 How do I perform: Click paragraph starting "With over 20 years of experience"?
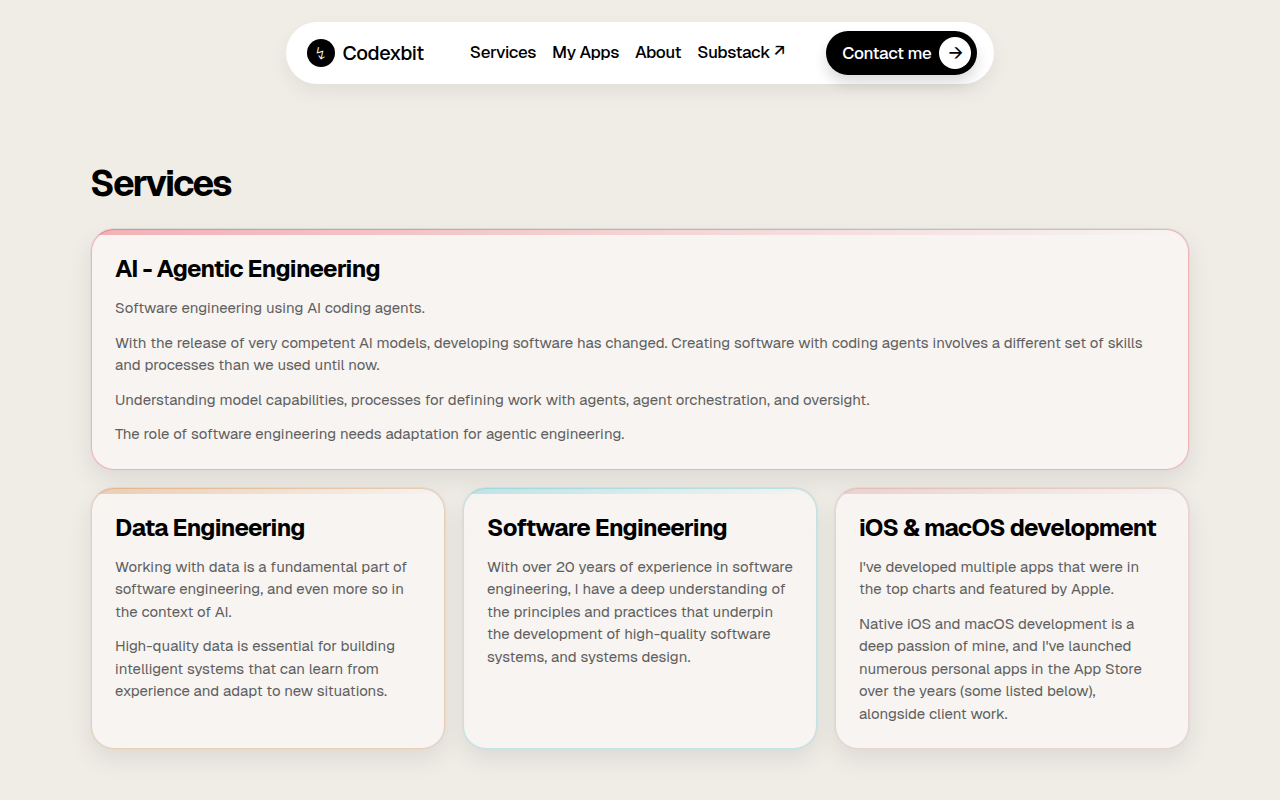pos(640,612)
